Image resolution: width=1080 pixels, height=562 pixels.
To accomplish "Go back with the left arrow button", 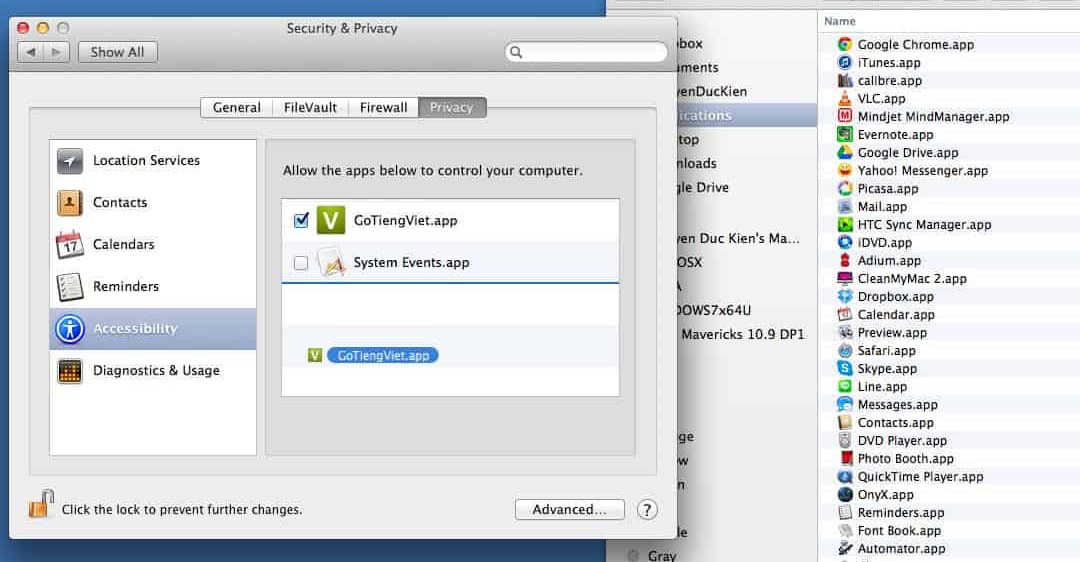I will click(x=30, y=52).
